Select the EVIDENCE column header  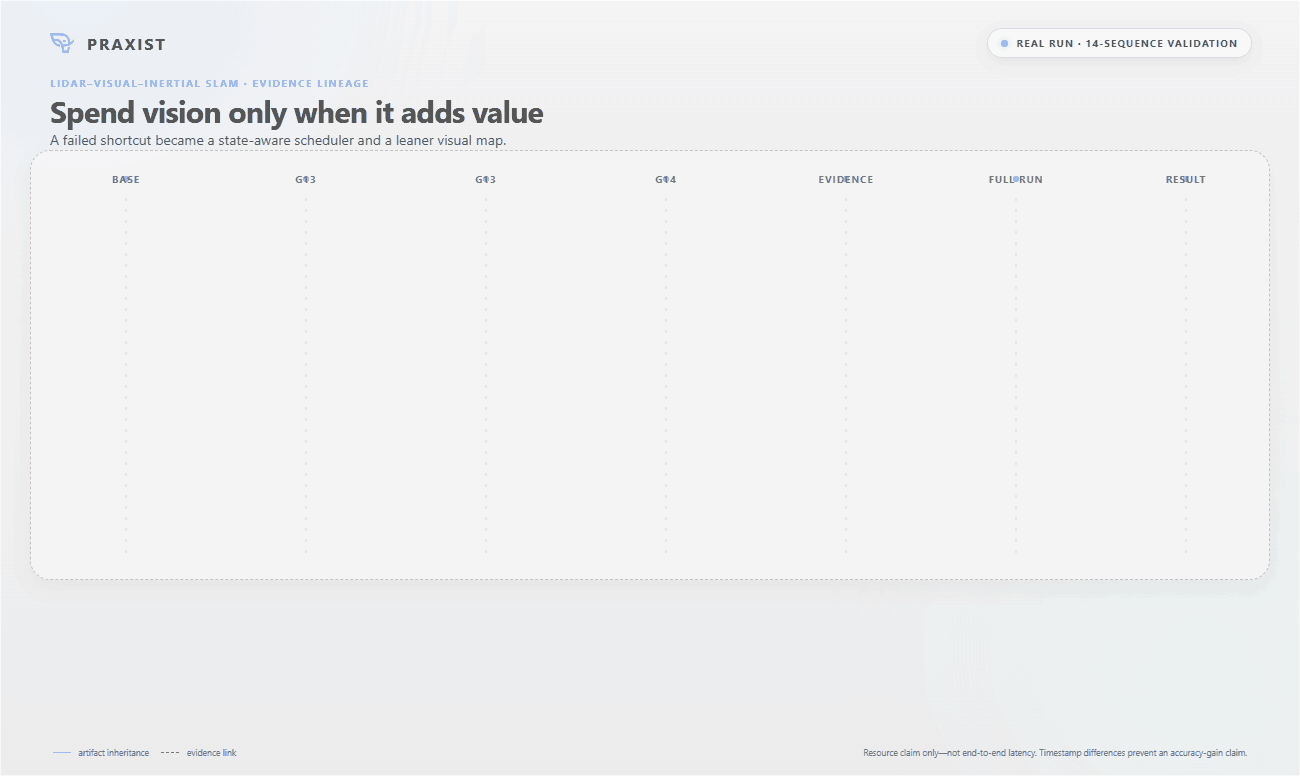(846, 180)
